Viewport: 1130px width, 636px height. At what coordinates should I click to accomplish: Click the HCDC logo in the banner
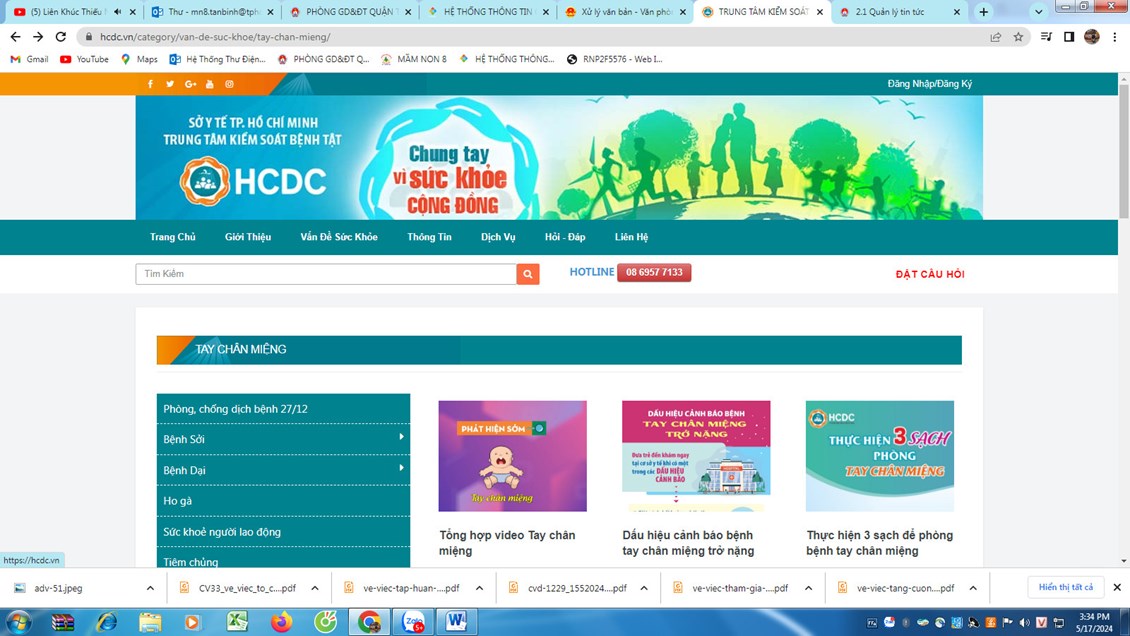pos(254,181)
